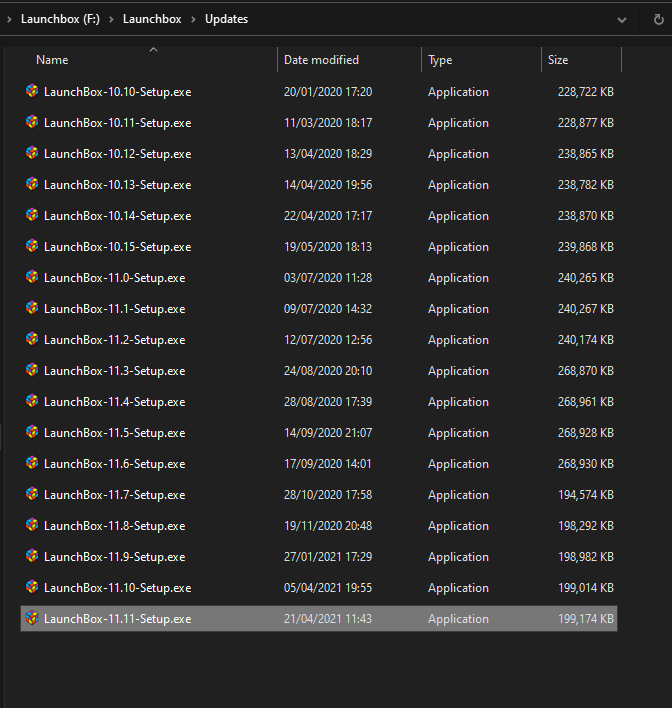Screen dimensions: 672x708
Task: Click the LaunchBox-10.13-Setup.exe file icon
Action: pyautogui.click(x=32, y=184)
